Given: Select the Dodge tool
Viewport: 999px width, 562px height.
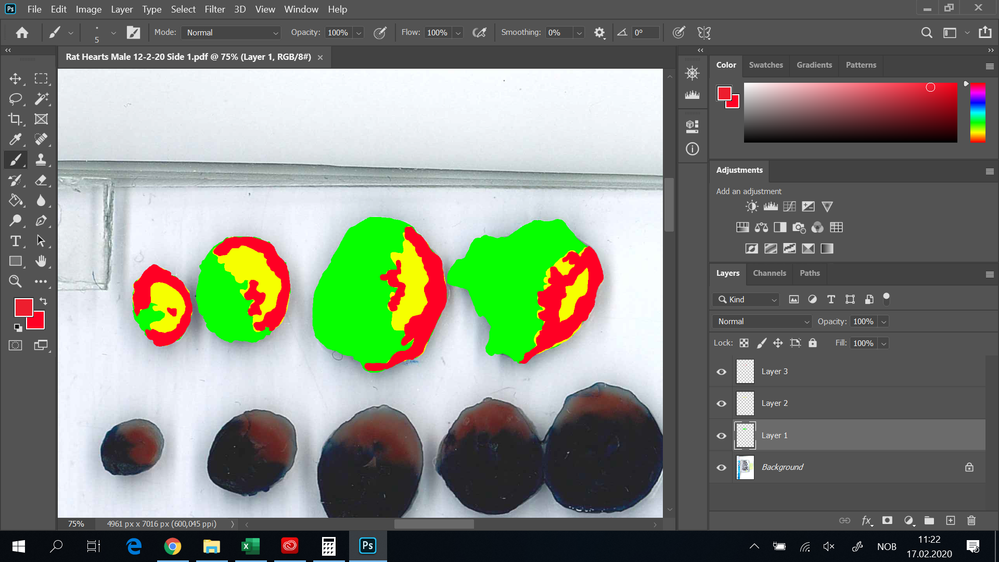Looking at the screenshot, I should coord(15,220).
